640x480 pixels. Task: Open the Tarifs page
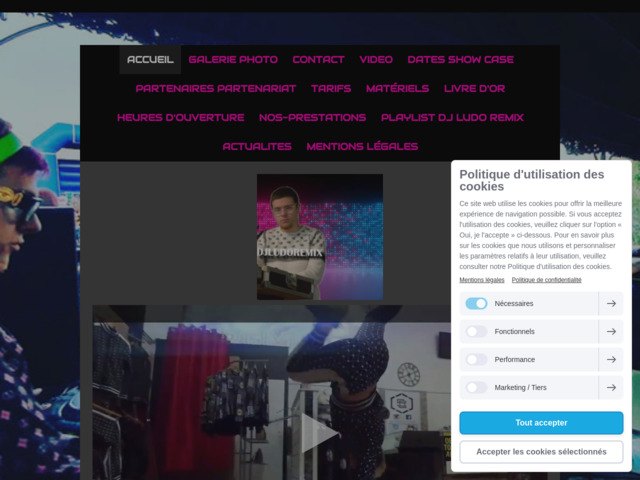coord(331,89)
